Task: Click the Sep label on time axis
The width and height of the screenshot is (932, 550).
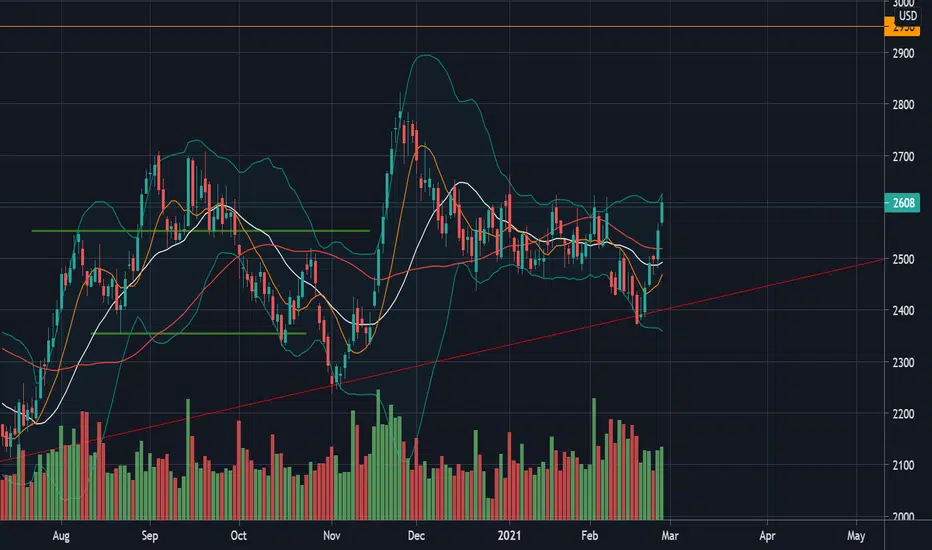Action: point(150,536)
